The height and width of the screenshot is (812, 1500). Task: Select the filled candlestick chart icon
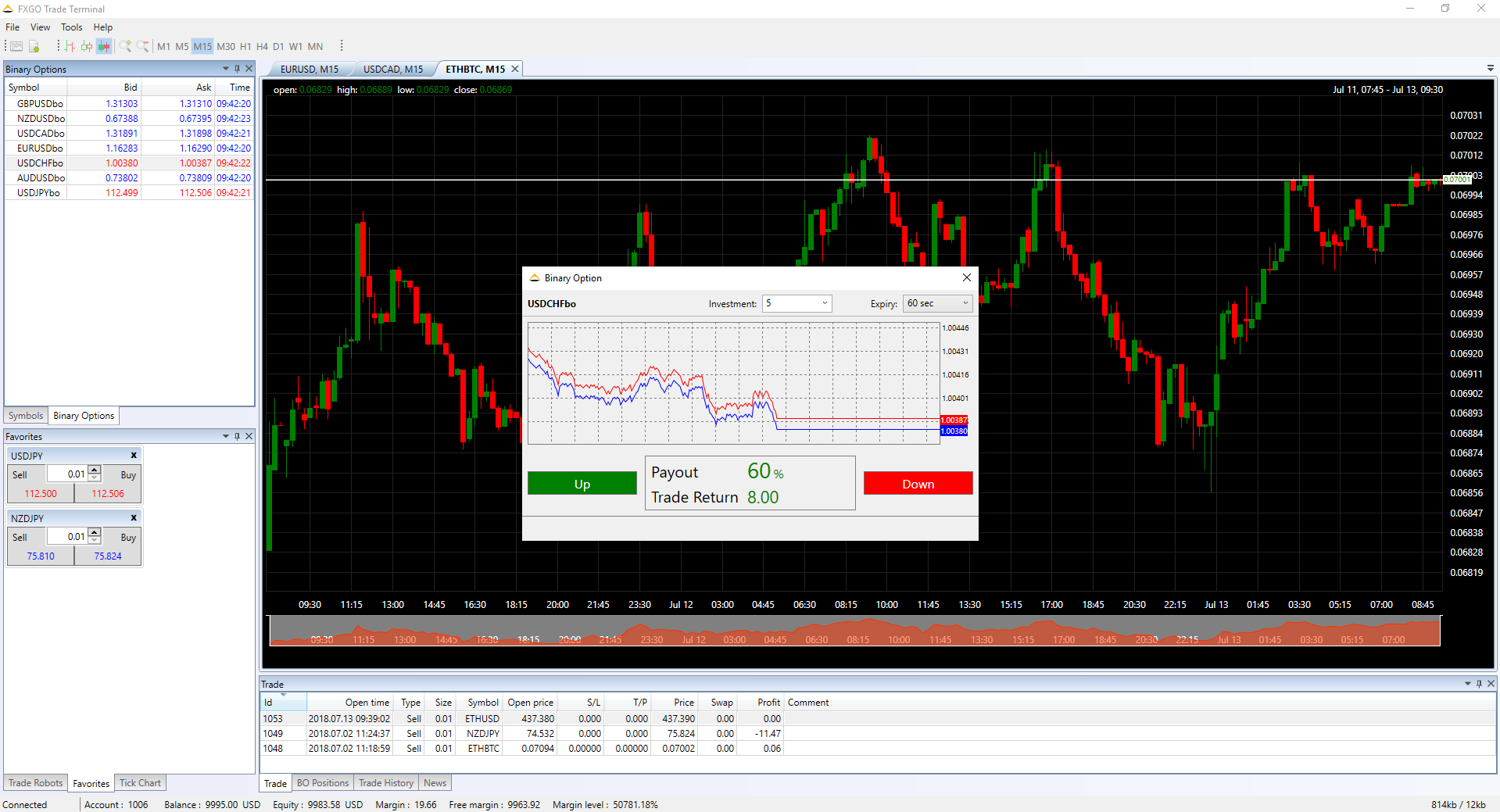104,47
